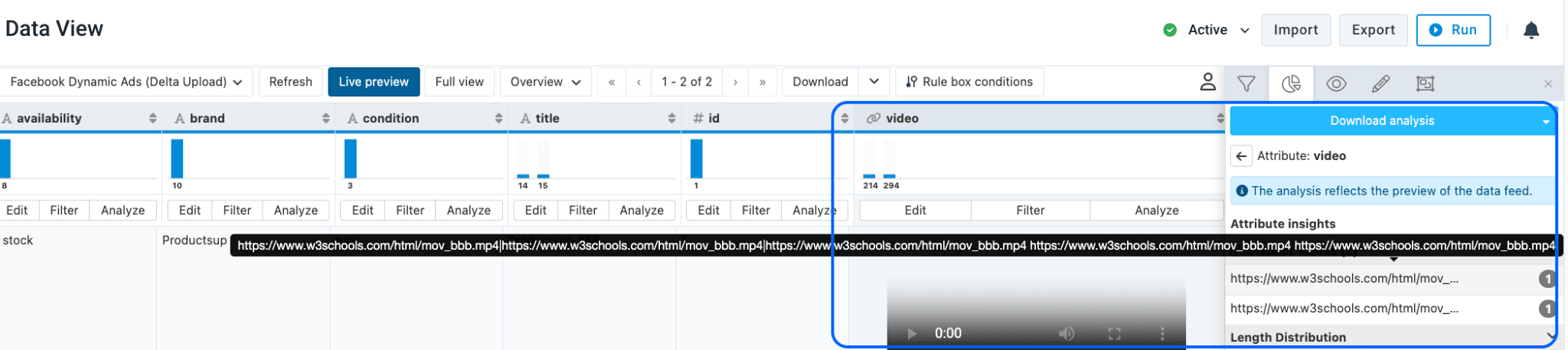
Task: Click Download analysis
Action: [1382, 121]
